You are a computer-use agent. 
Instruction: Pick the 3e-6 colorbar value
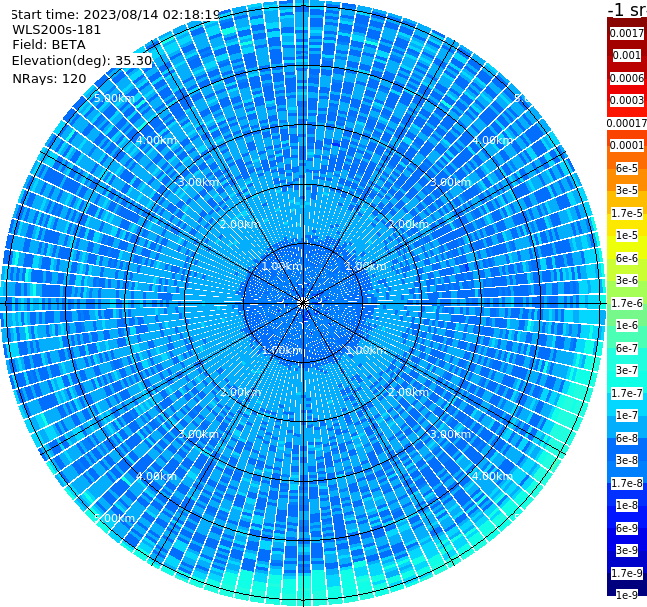pos(627,280)
